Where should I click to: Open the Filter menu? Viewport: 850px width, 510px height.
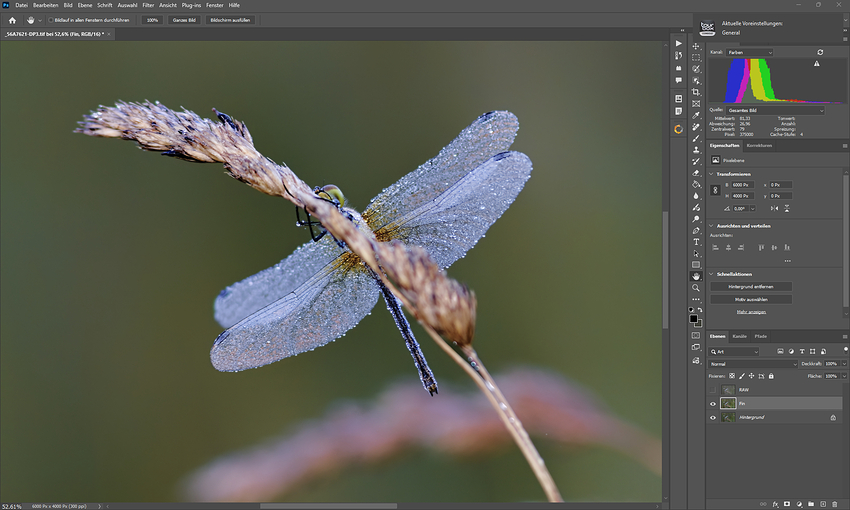click(x=148, y=5)
